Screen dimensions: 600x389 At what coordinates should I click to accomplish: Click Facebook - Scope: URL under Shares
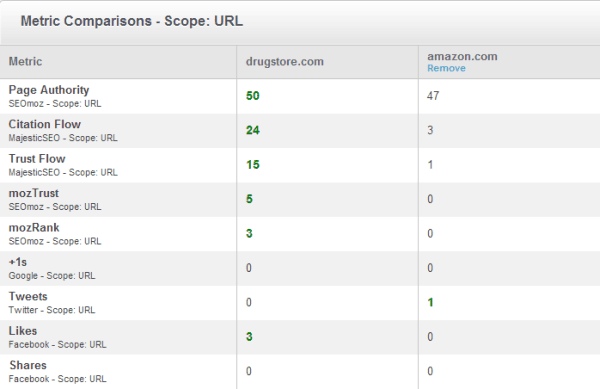click(57, 379)
